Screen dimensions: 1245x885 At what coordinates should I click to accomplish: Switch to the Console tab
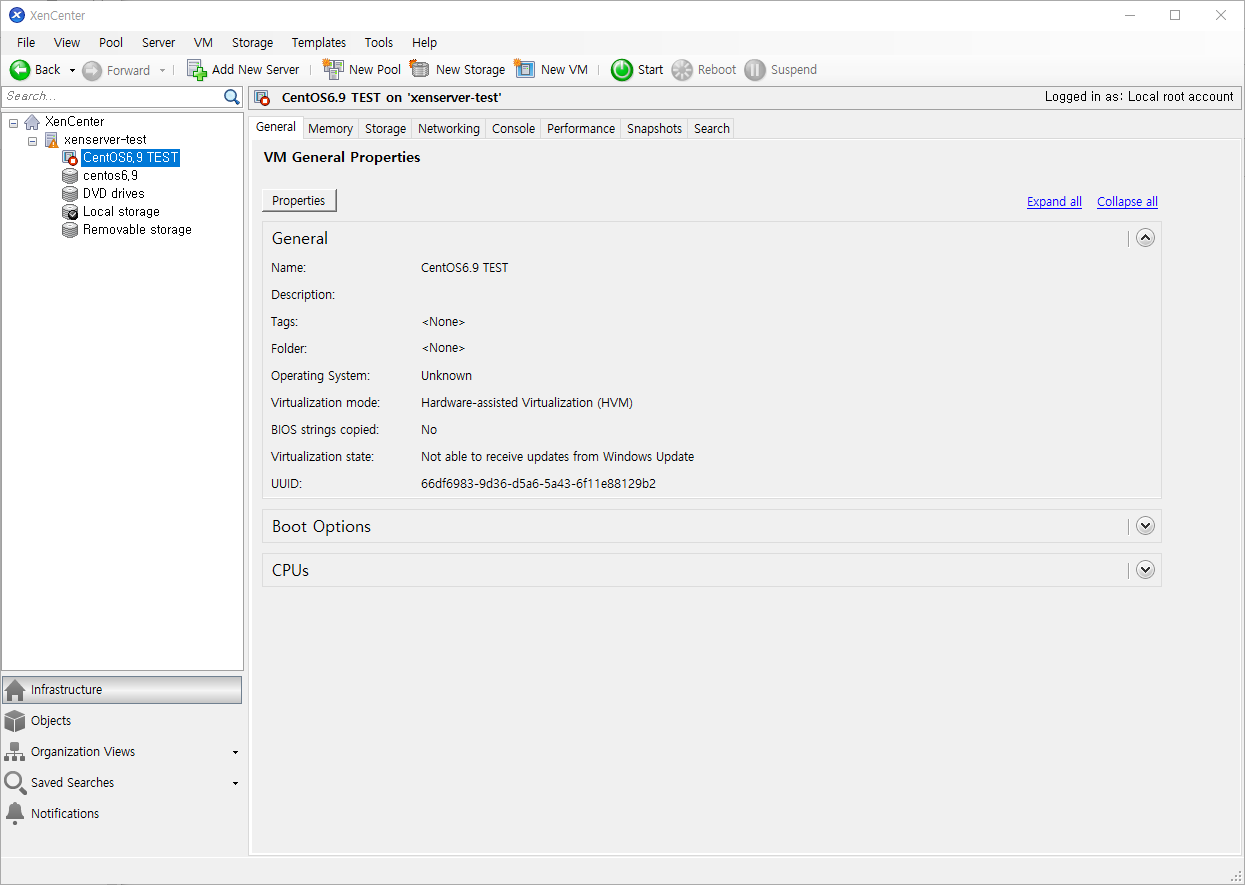(x=514, y=129)
